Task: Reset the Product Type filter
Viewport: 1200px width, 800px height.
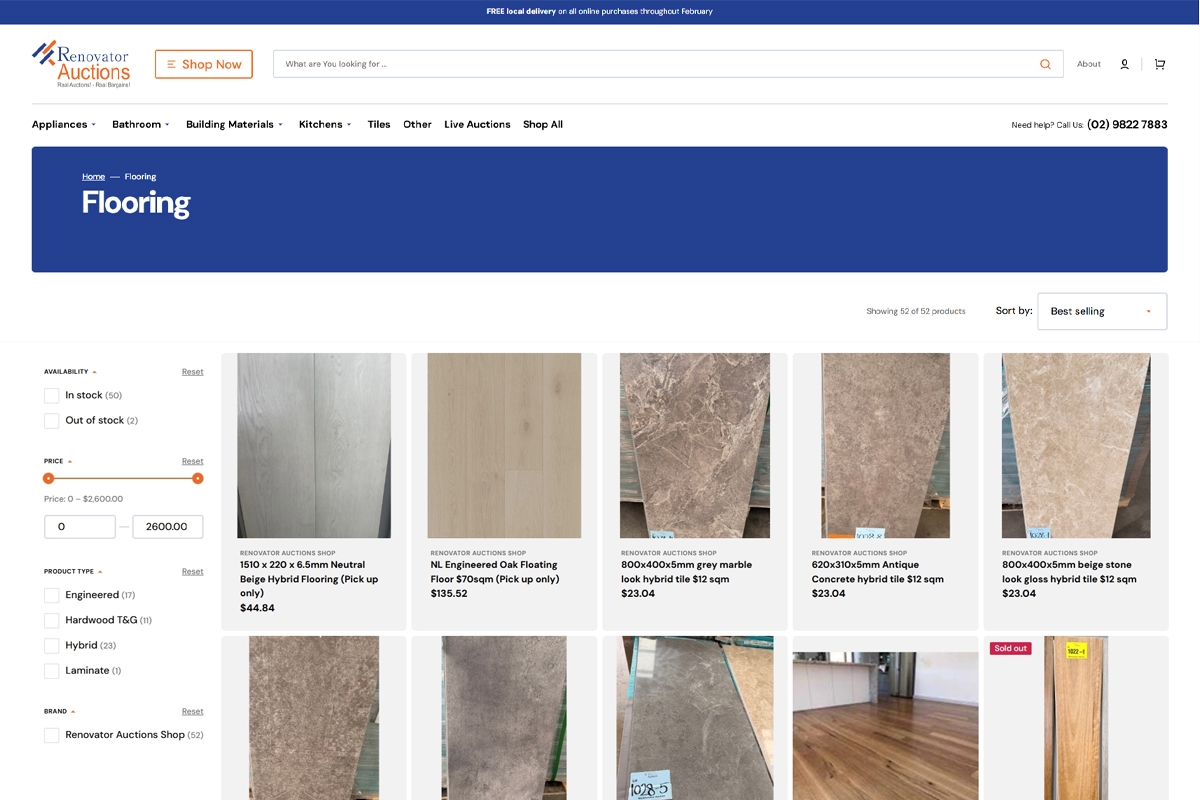Action: (x=192, y=571)
